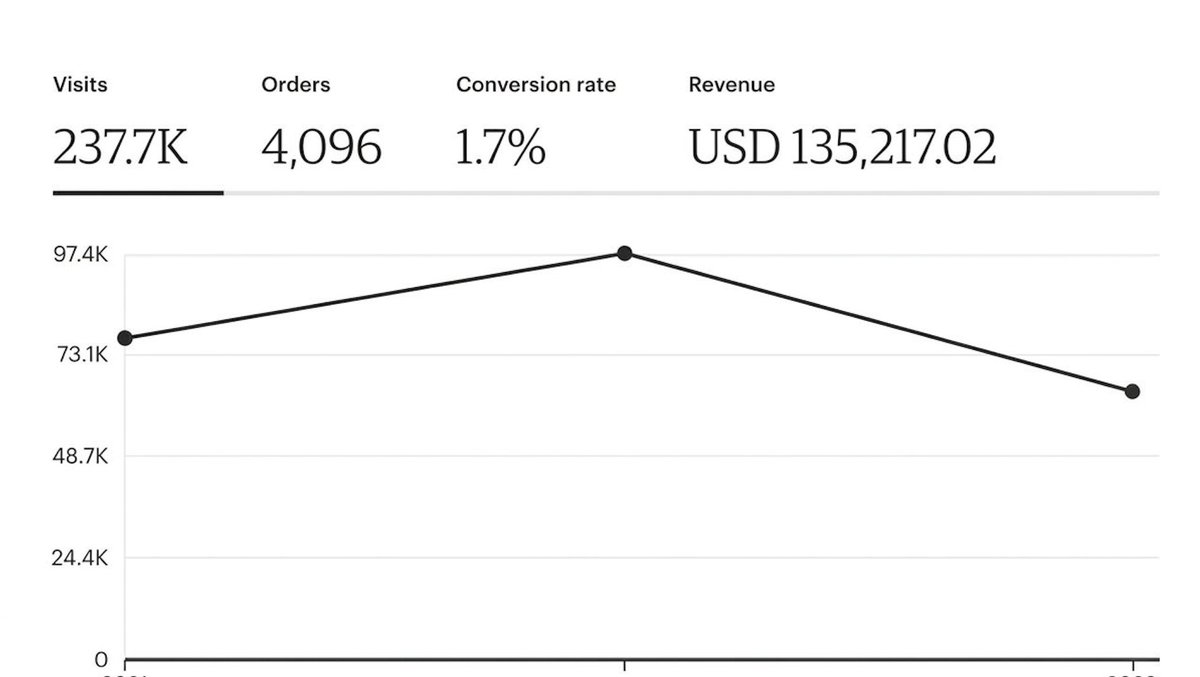Click the 1.7% conversion value
This screenshot has width=1200, height=677.
pos(501,148)
